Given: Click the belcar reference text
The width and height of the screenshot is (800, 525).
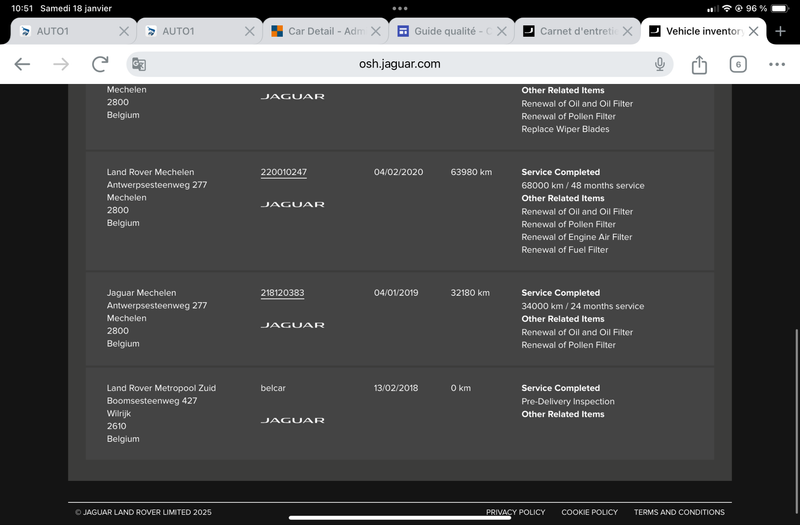Looking at the screenshot, I should 273,388.
